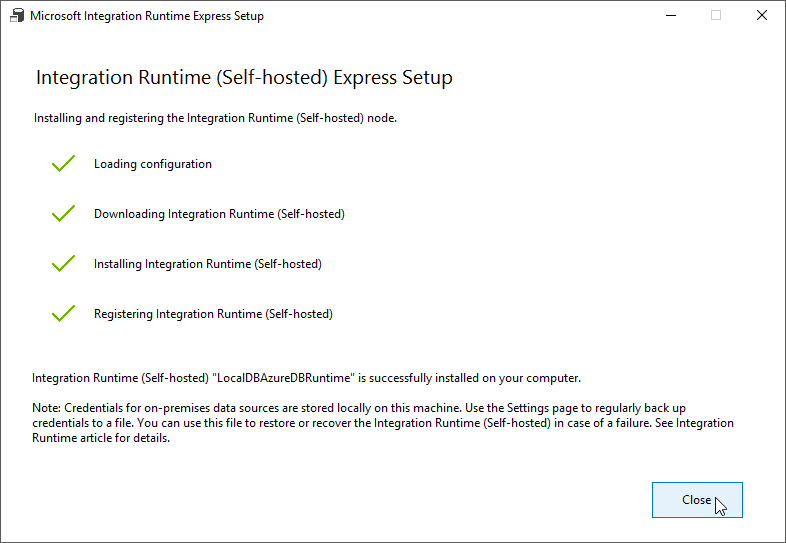Click the Installing Integration Runtime (Self-hosted) step text
Viewport: 786px width, 543px height.
coord(208,264)
